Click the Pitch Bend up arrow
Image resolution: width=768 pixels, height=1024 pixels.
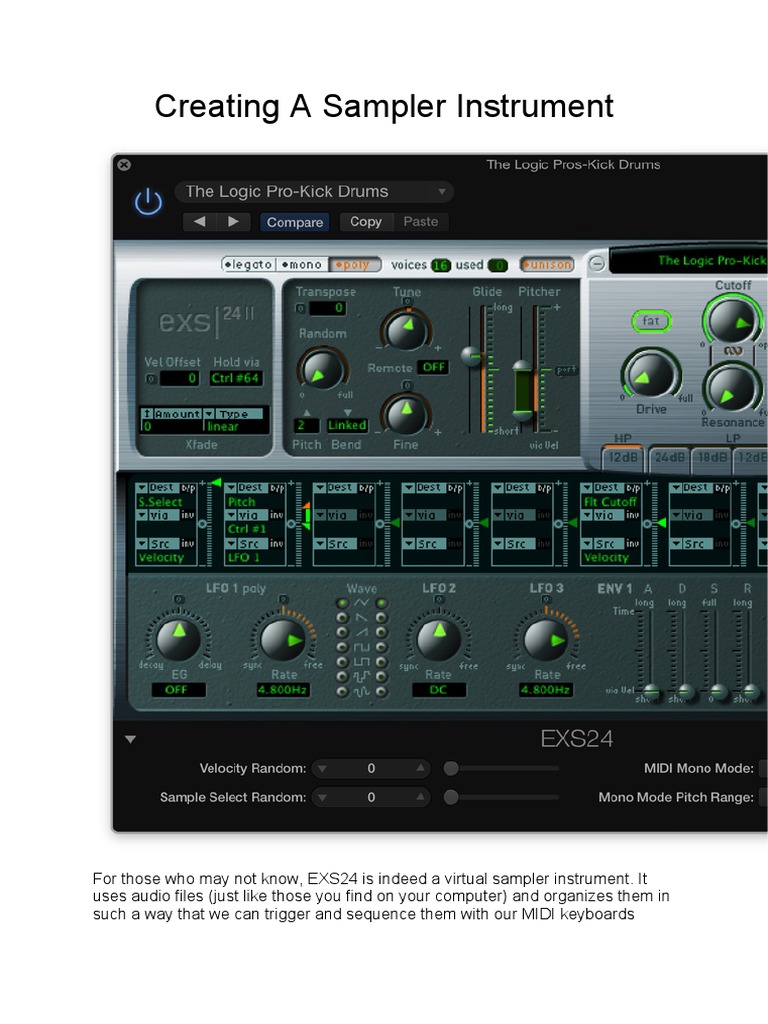click(x=307, y=412)
